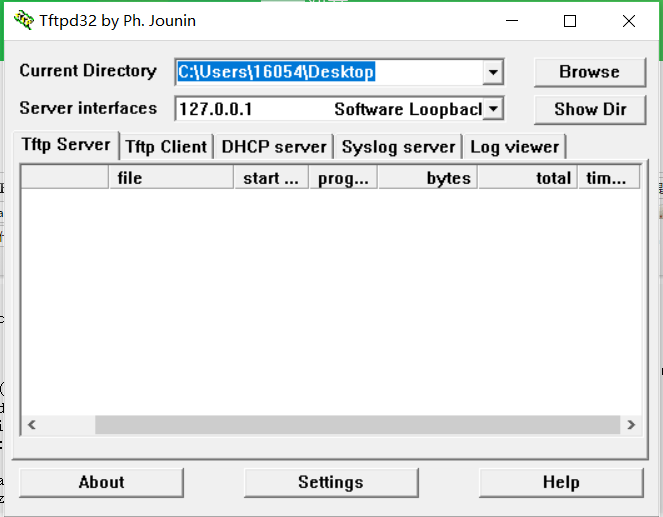
Task: Switch to the Tftp Client tab
Action: [166, 147]
